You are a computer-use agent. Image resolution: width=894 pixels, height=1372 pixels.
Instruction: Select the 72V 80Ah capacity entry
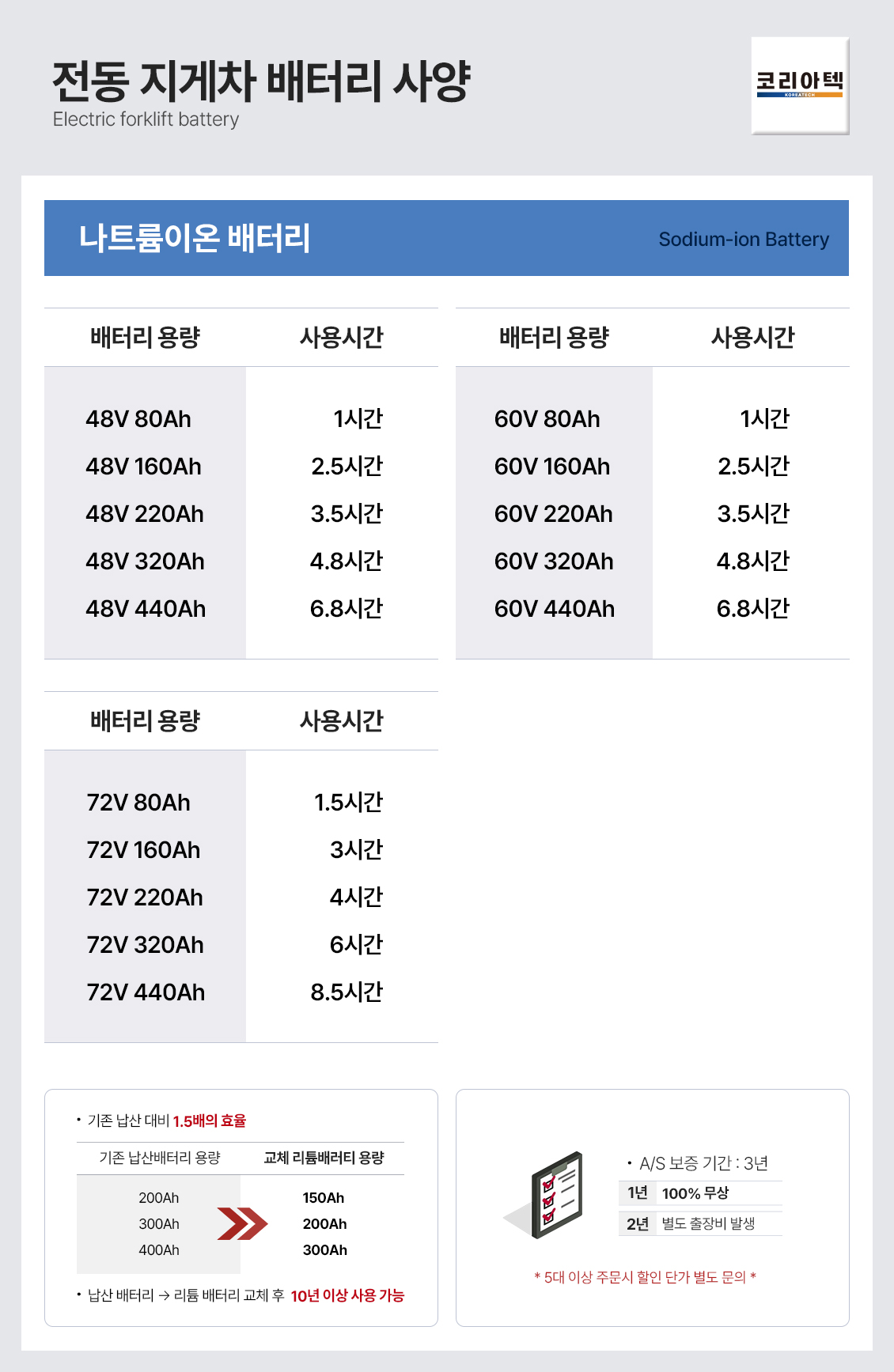[x=138, y=803]
